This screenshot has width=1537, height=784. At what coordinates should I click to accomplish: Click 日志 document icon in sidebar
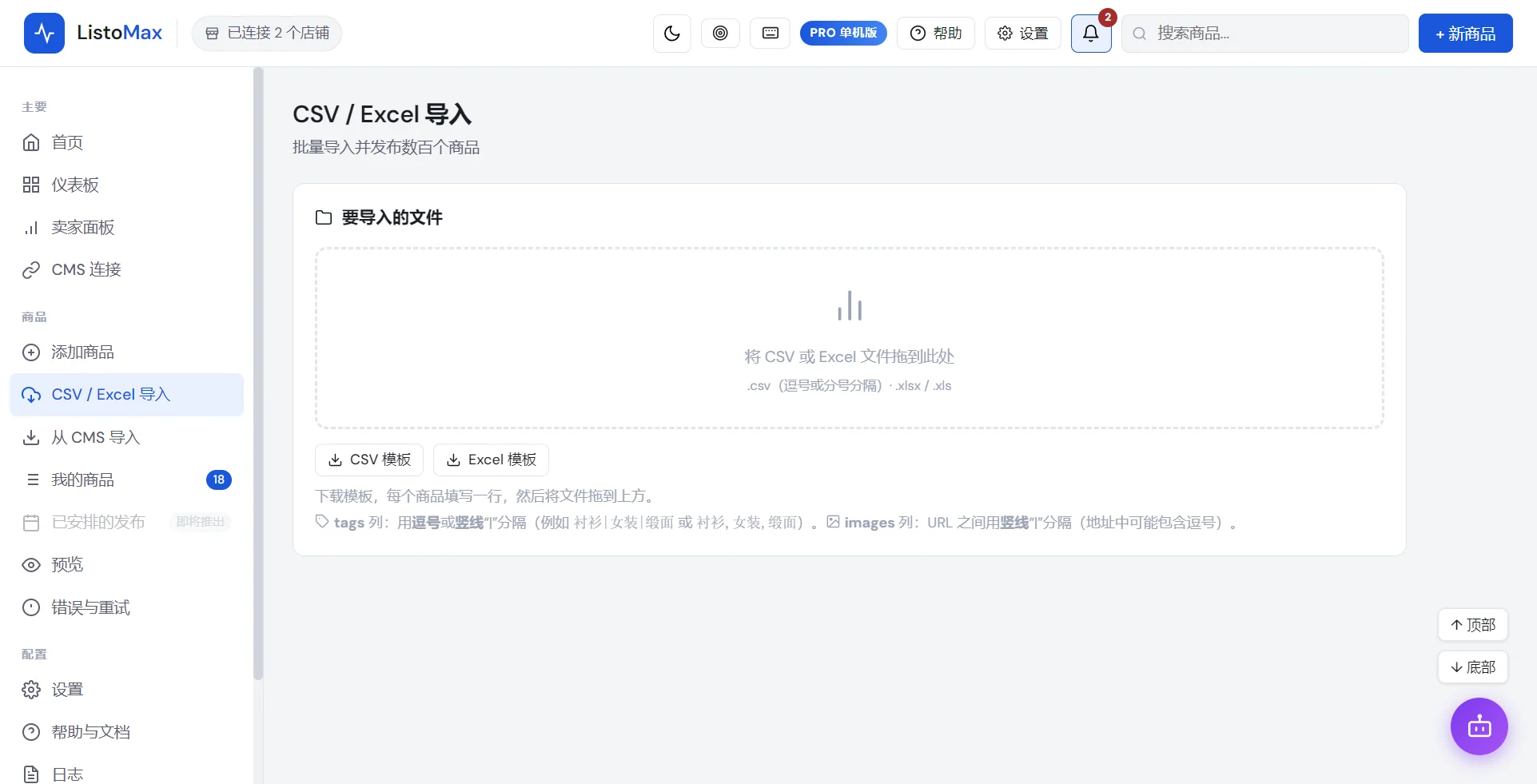pos(31,774)
